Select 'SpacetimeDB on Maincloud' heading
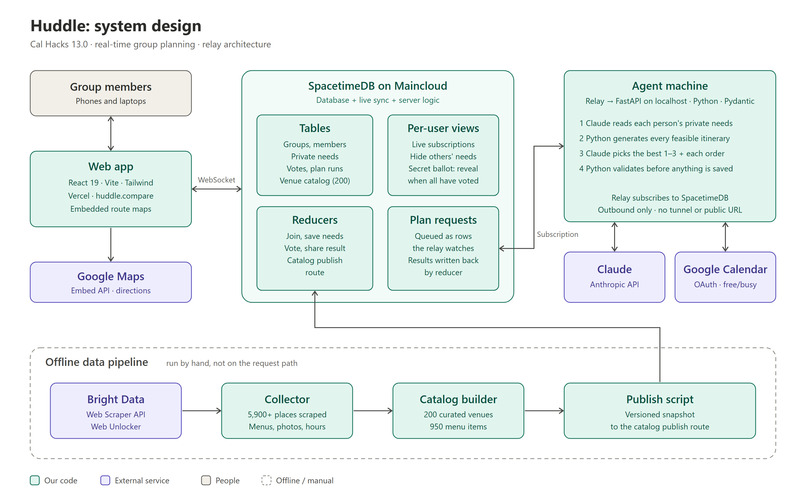The height and width of the screenshot is (504, 806). pyautogui.click(x=377, y=86)
